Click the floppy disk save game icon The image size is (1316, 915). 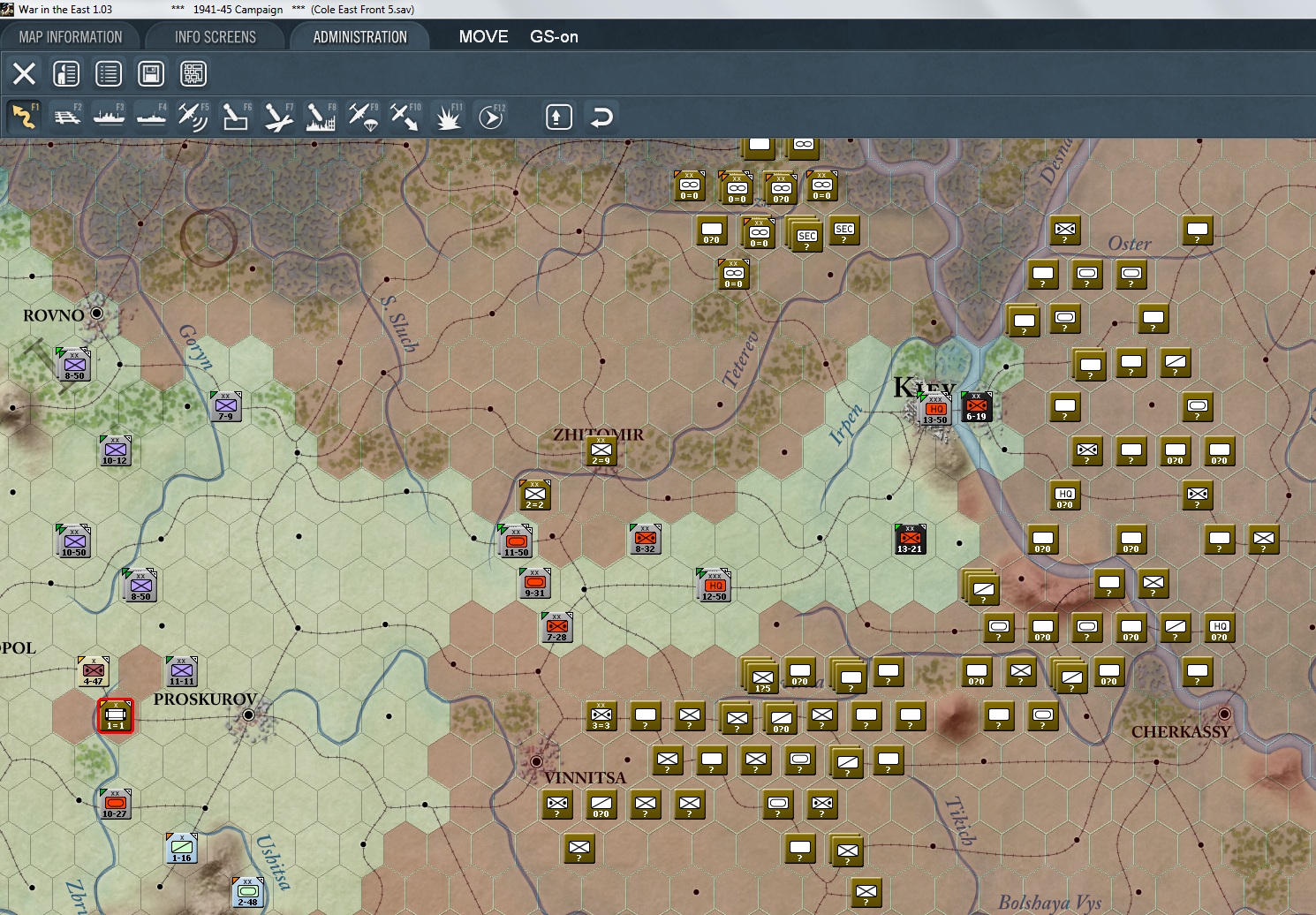coord(151,73)
